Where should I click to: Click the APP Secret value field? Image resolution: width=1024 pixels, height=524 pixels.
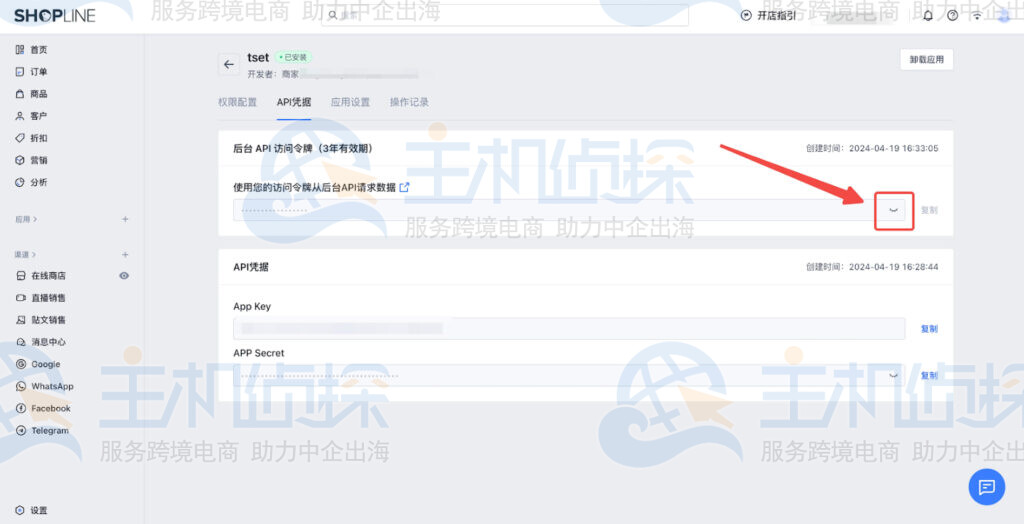pyautogui.click(x=569, y=376)
